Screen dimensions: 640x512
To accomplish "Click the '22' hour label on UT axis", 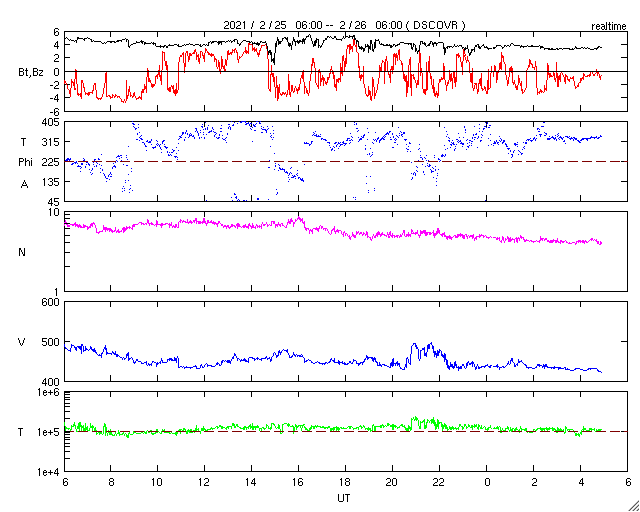I will pos(439,481).
